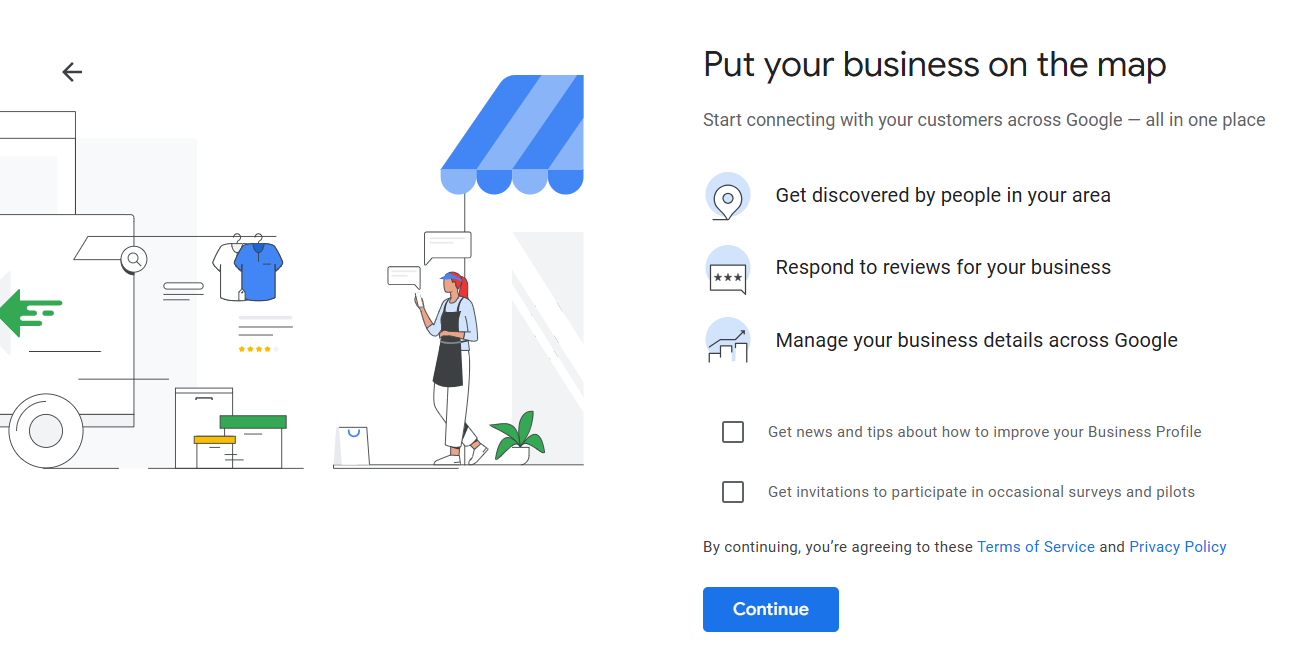Enable news and tips checkbox
The image size is (1298, 655).
coord(733,432)
